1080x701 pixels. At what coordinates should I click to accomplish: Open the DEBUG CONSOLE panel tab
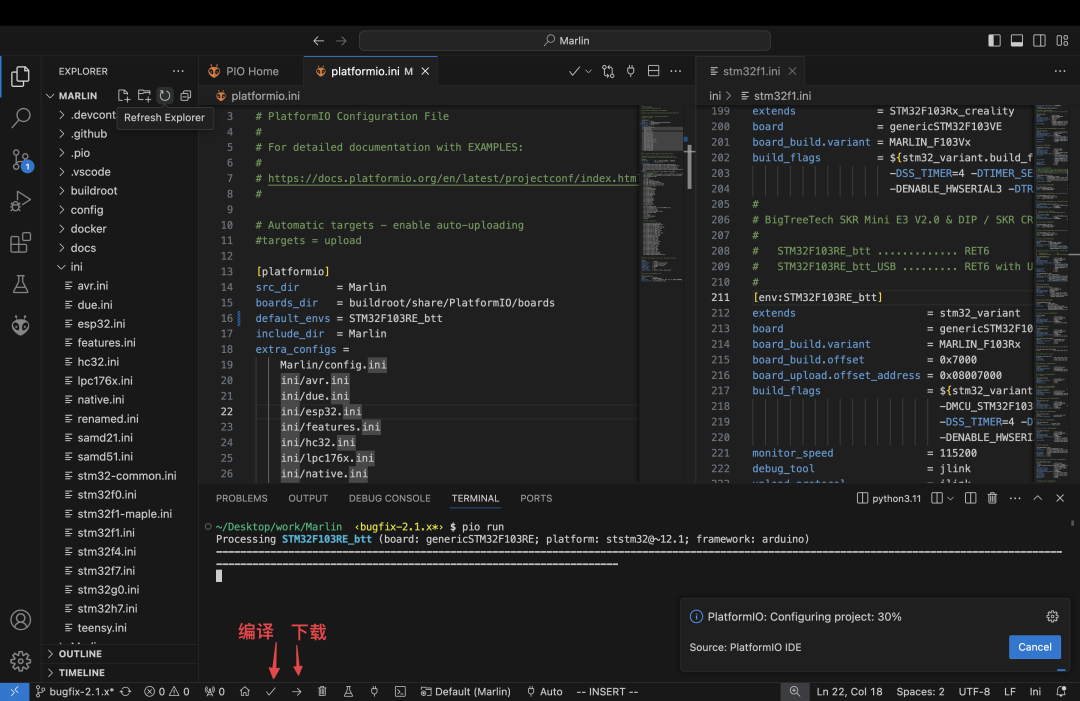pos(389,498)
